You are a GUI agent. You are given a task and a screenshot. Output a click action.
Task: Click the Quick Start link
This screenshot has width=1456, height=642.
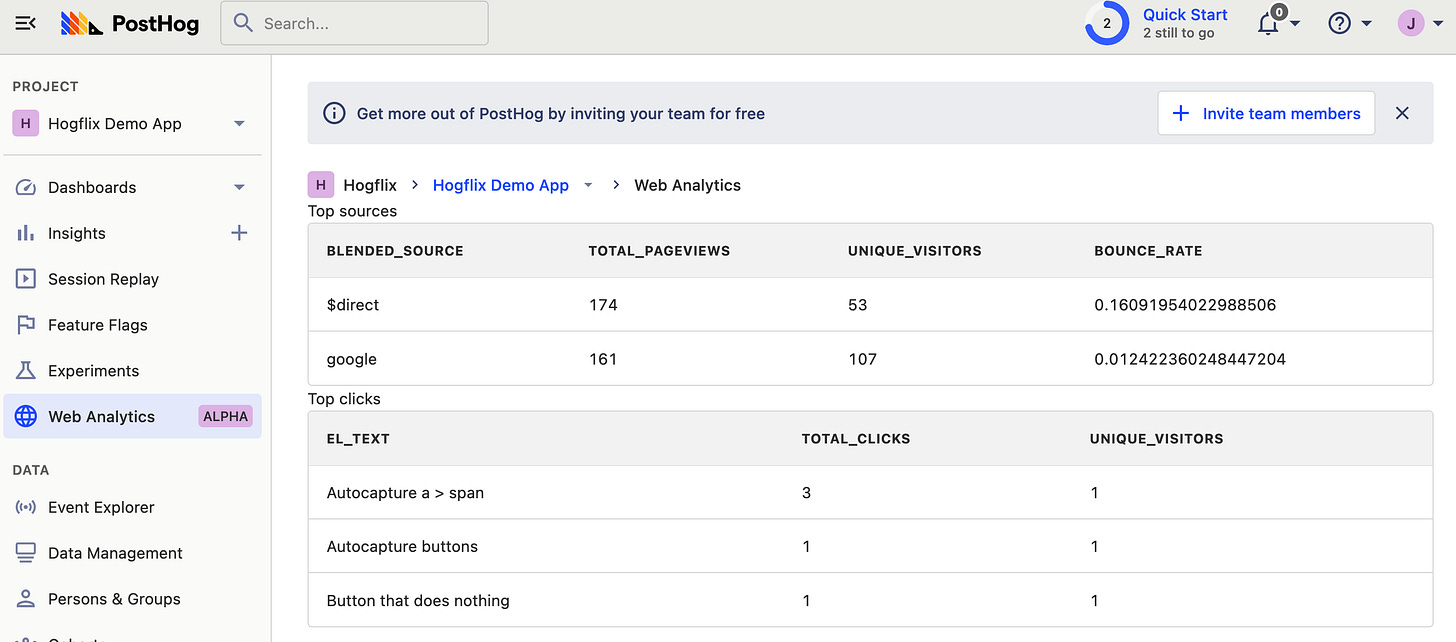coord(1185,15)
